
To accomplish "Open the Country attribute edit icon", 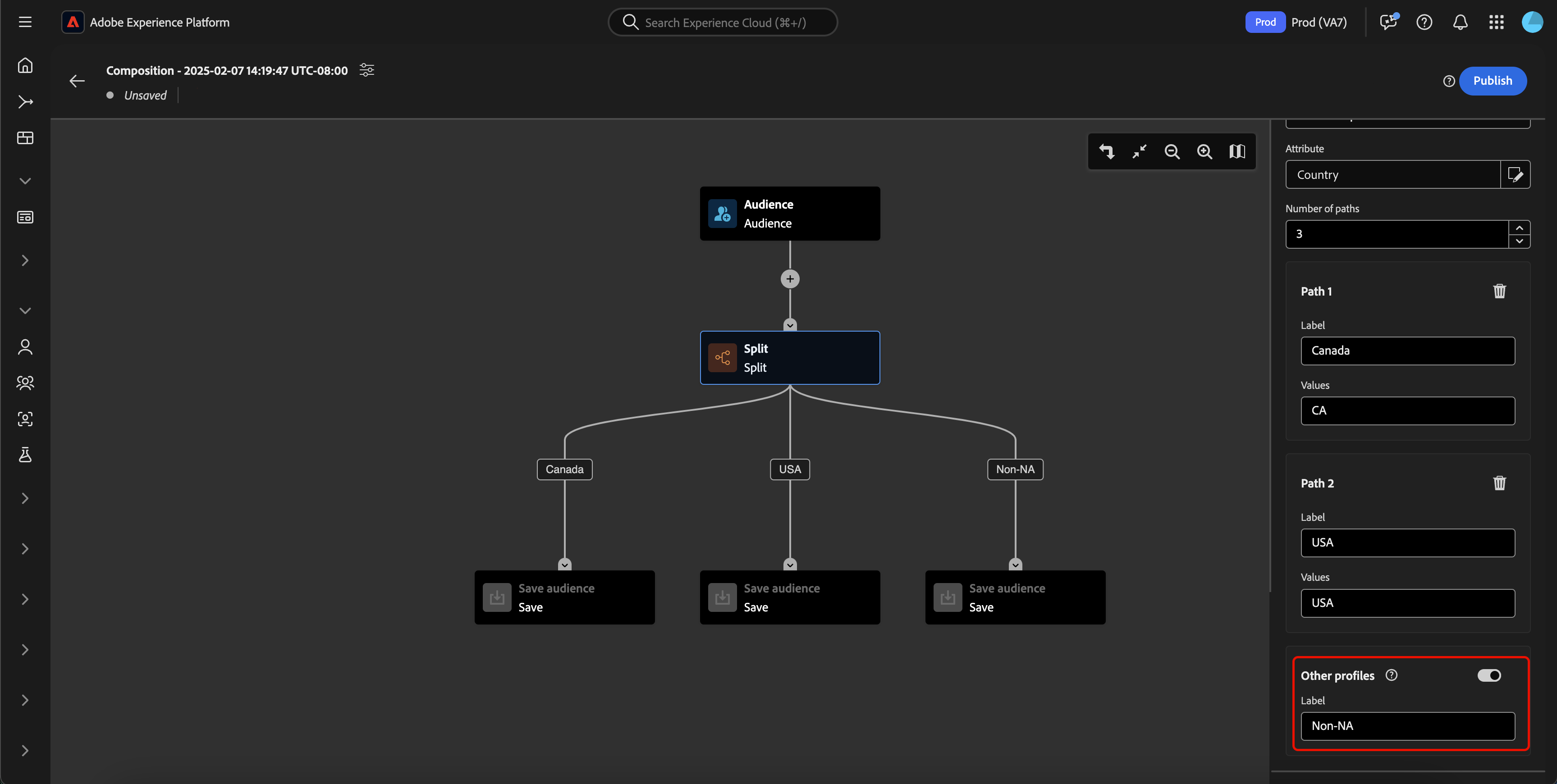I will 1515,174.
